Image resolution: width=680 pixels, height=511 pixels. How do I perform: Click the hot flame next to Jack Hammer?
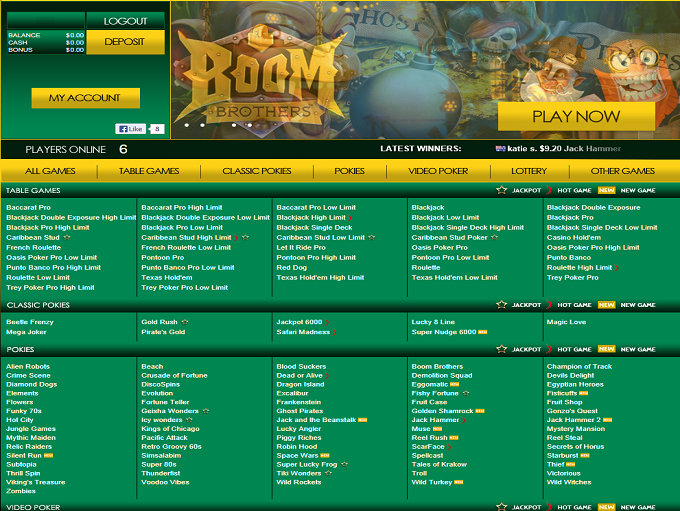point(464,420)
